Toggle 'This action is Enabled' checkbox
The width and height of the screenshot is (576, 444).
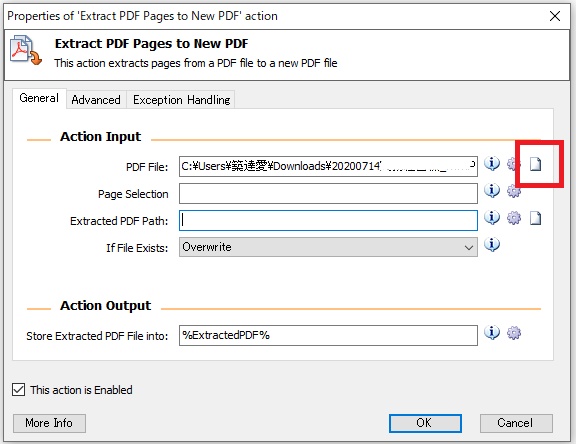(18, 390)
